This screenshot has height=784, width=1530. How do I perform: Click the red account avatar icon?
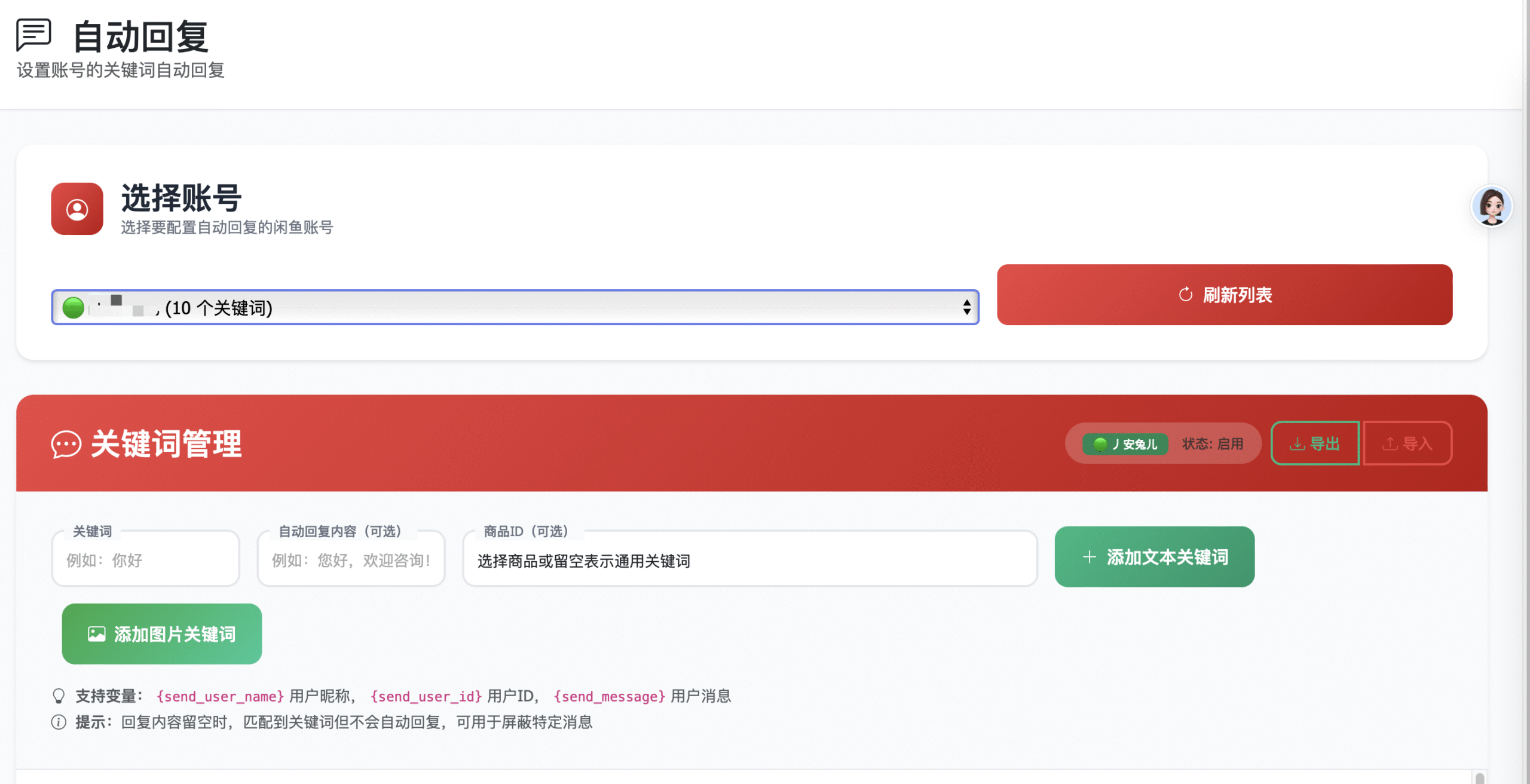[77, 209]
